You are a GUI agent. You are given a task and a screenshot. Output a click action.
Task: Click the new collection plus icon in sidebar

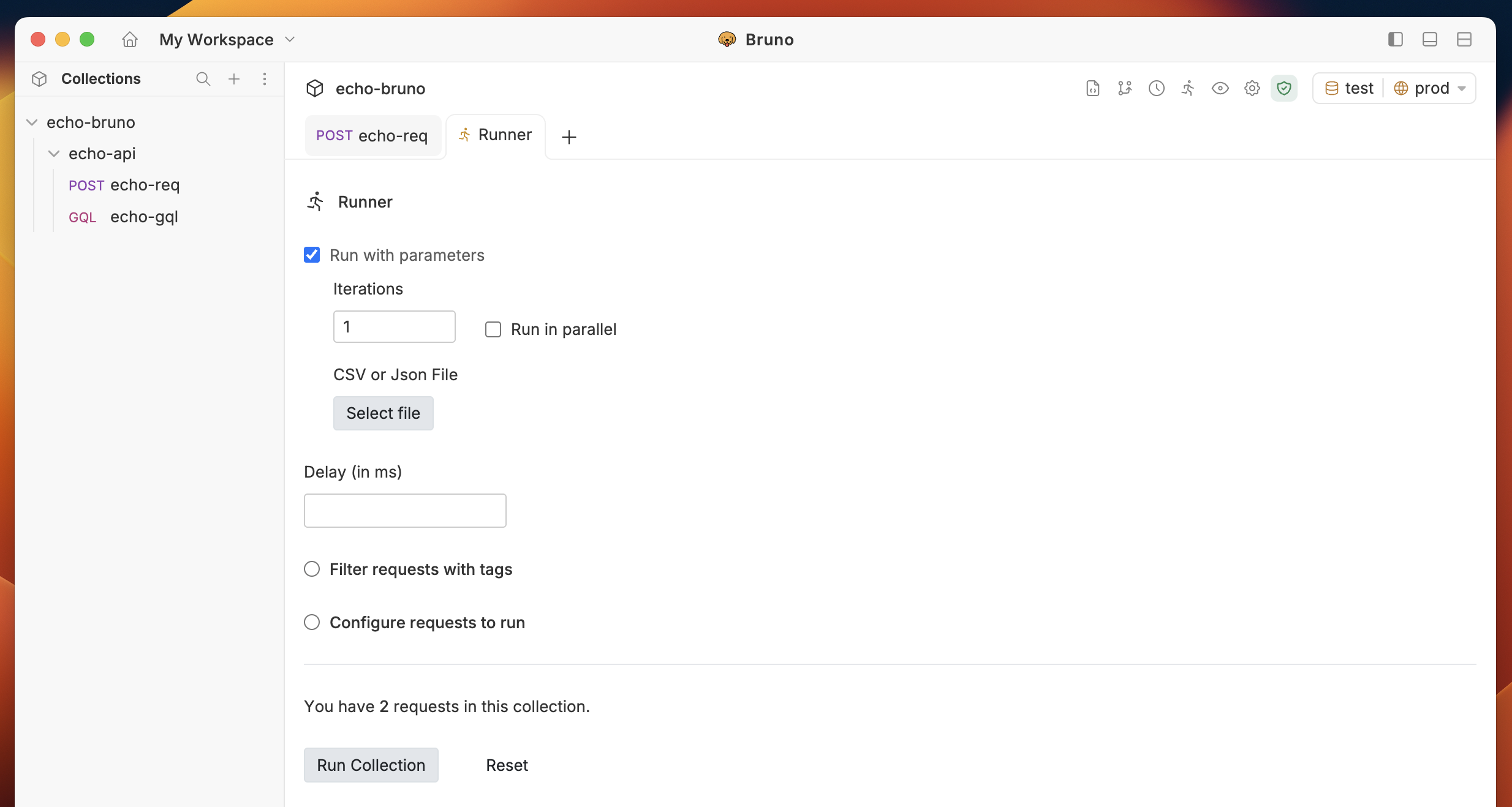[x=233, y=79]
